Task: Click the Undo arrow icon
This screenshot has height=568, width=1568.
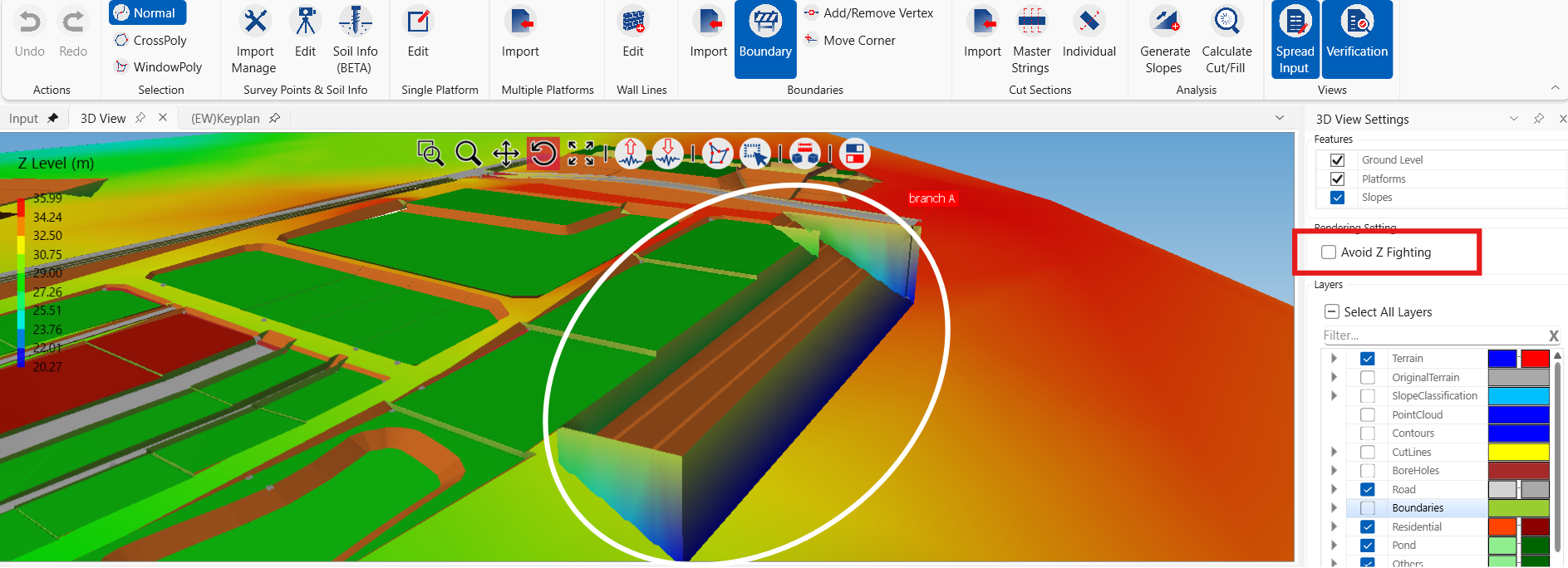Action: point(30,22)
